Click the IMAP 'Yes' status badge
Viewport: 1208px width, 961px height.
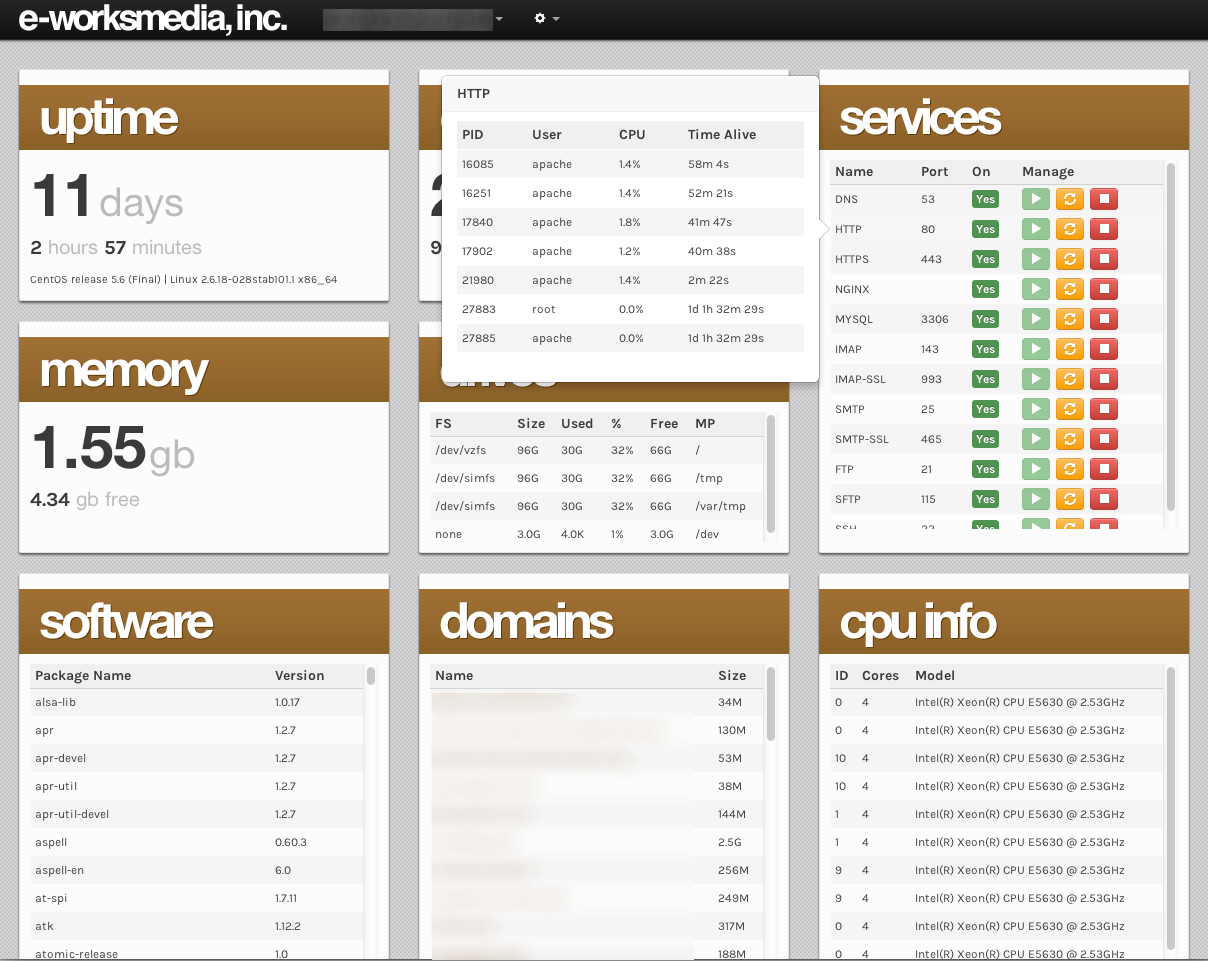985,349
